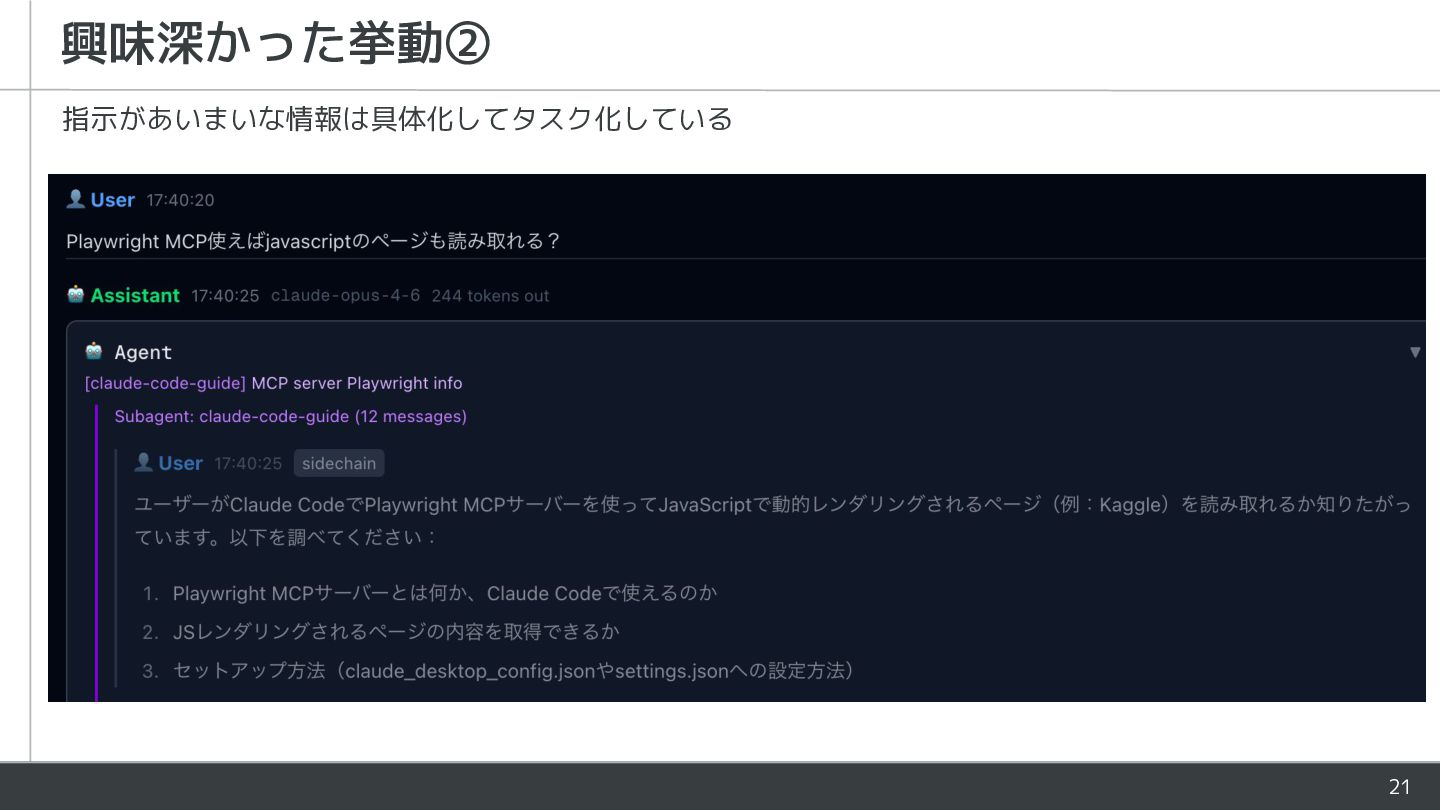The image size is (1440, 810).
Task: Click the sidechain User label
Action: pyautogui.click(x=180, y=463)
